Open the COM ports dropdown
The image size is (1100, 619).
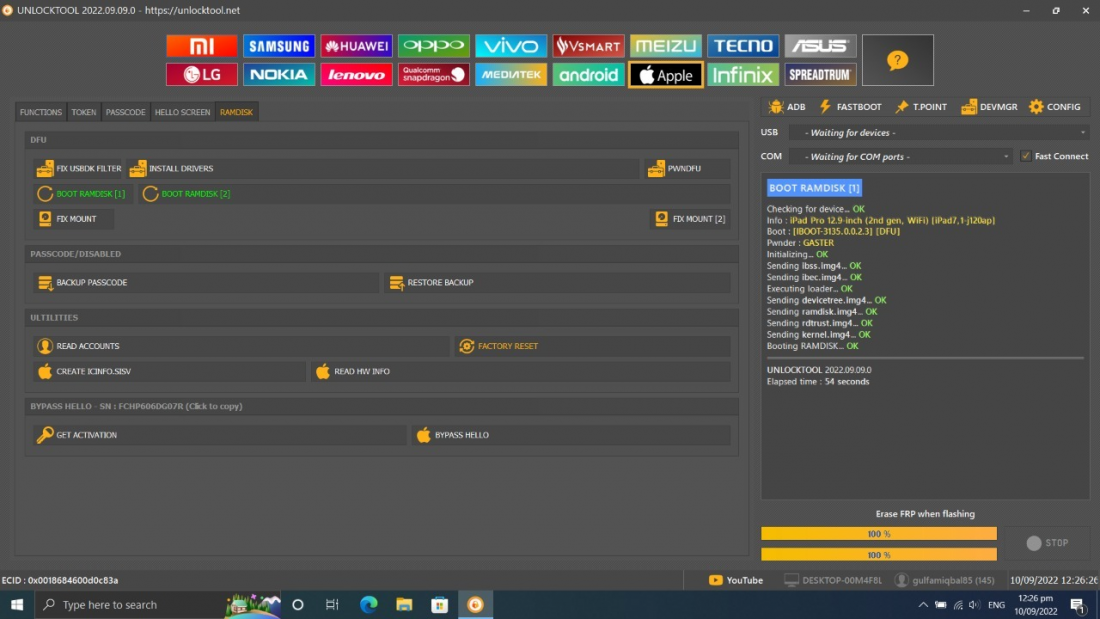[900, 157]
